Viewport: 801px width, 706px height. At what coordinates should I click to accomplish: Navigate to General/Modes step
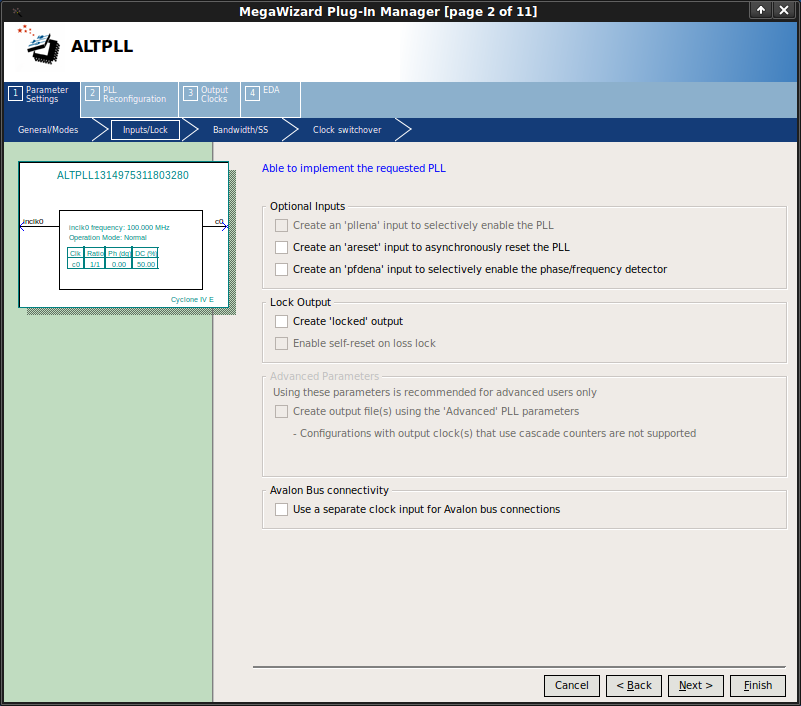48,130
